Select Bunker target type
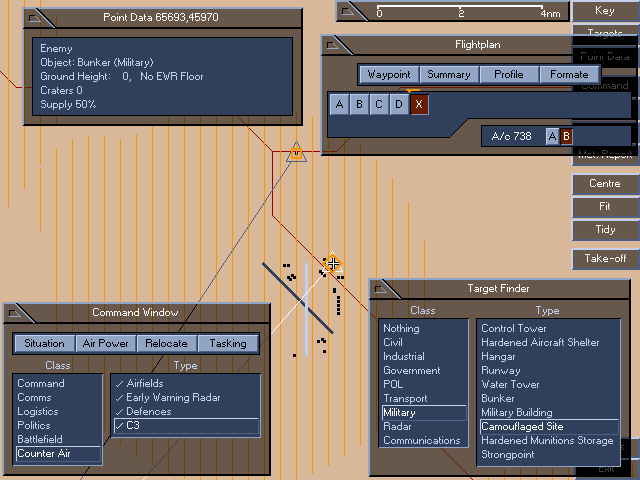 point(549,398)
